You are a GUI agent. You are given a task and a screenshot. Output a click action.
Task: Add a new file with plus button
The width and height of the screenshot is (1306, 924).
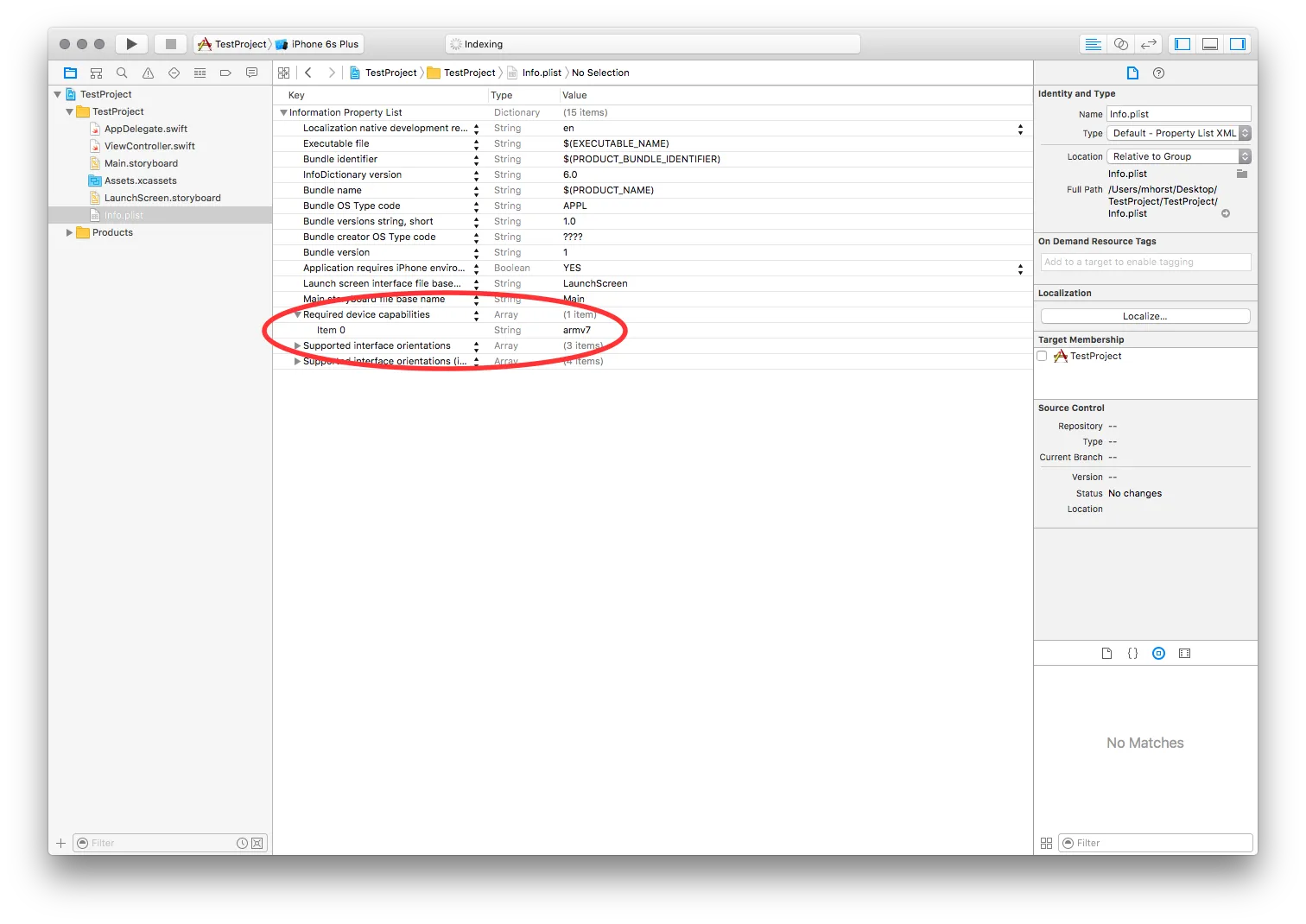[x=60, y=843]
